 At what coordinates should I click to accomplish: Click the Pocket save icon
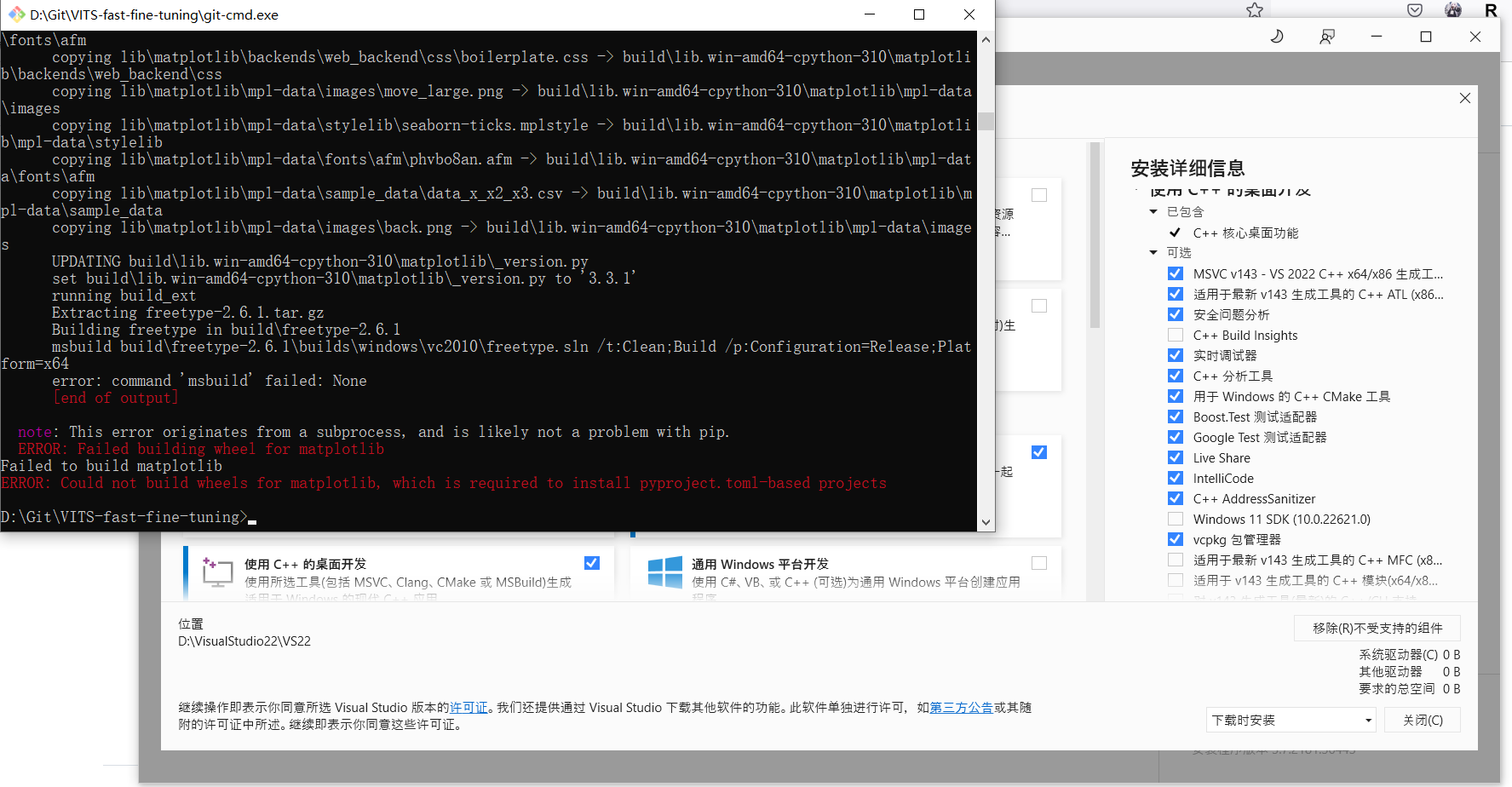coord(1414,9)
